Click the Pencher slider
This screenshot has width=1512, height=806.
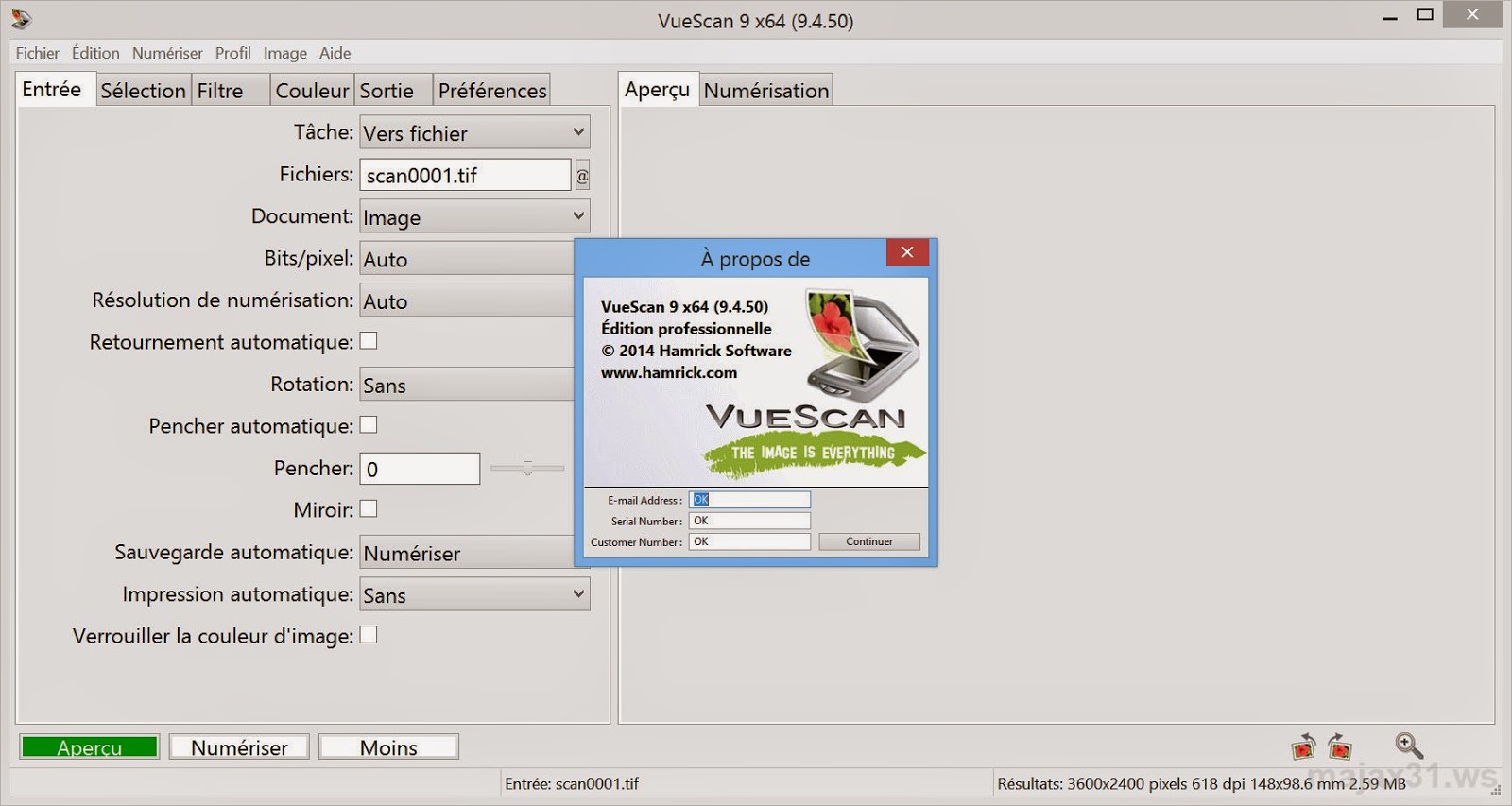527,468
